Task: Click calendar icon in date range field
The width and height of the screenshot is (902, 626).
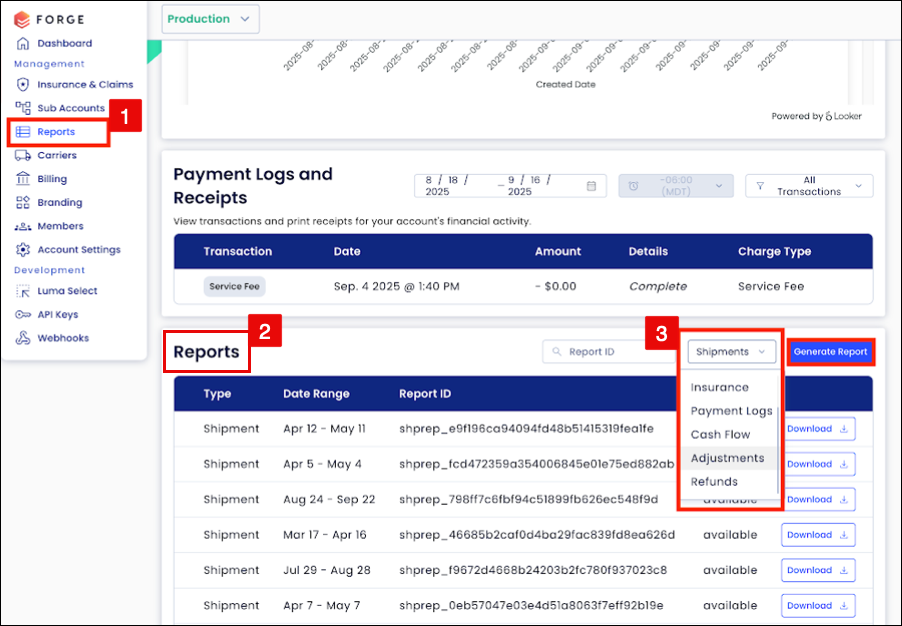Action: click(x=591, y=186)
